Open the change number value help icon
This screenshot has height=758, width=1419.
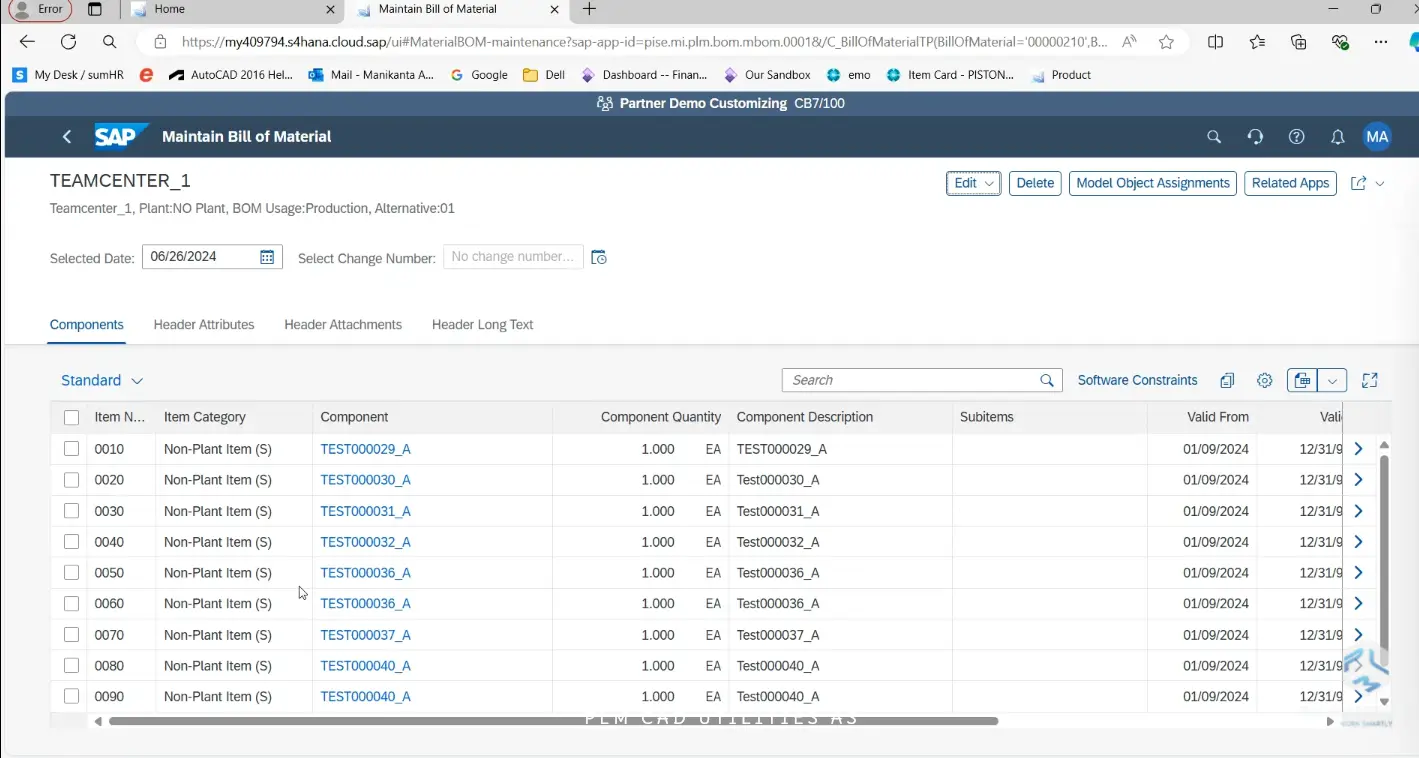(599, 257)
